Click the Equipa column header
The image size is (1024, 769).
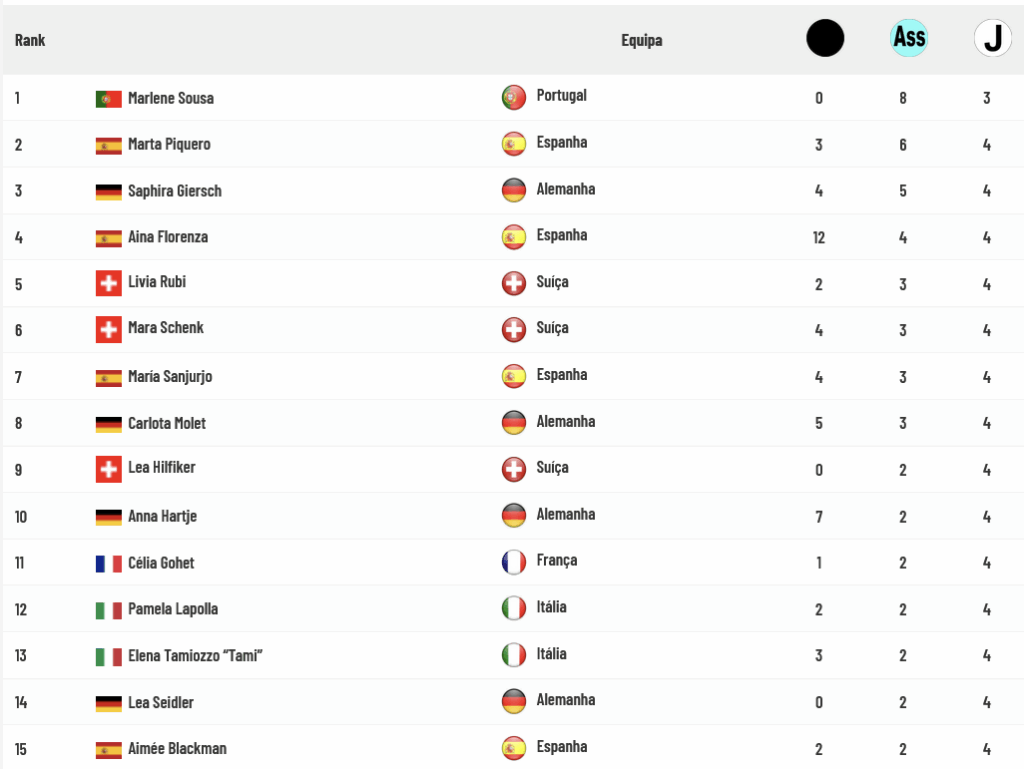pyautogui.click(x=641, y=40)
